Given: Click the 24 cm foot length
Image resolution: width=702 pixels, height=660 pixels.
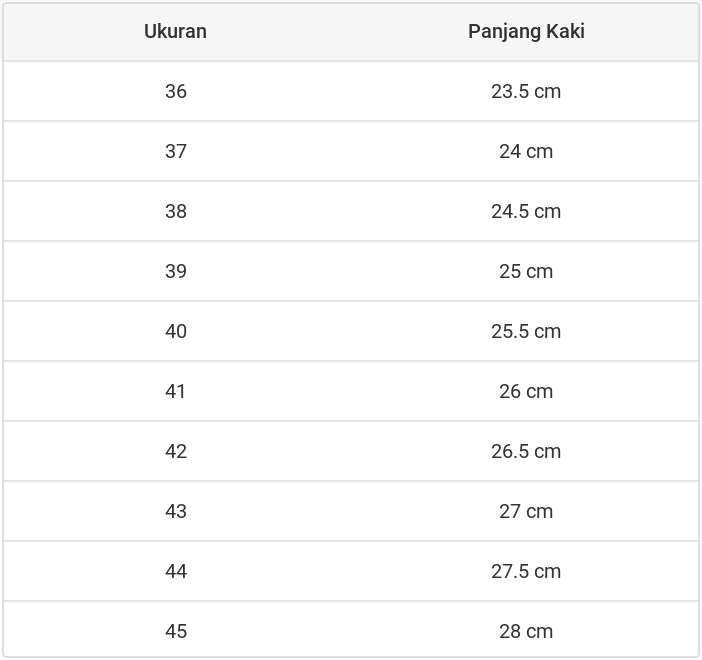Looking at the screenshot, I should pos(526,151).
